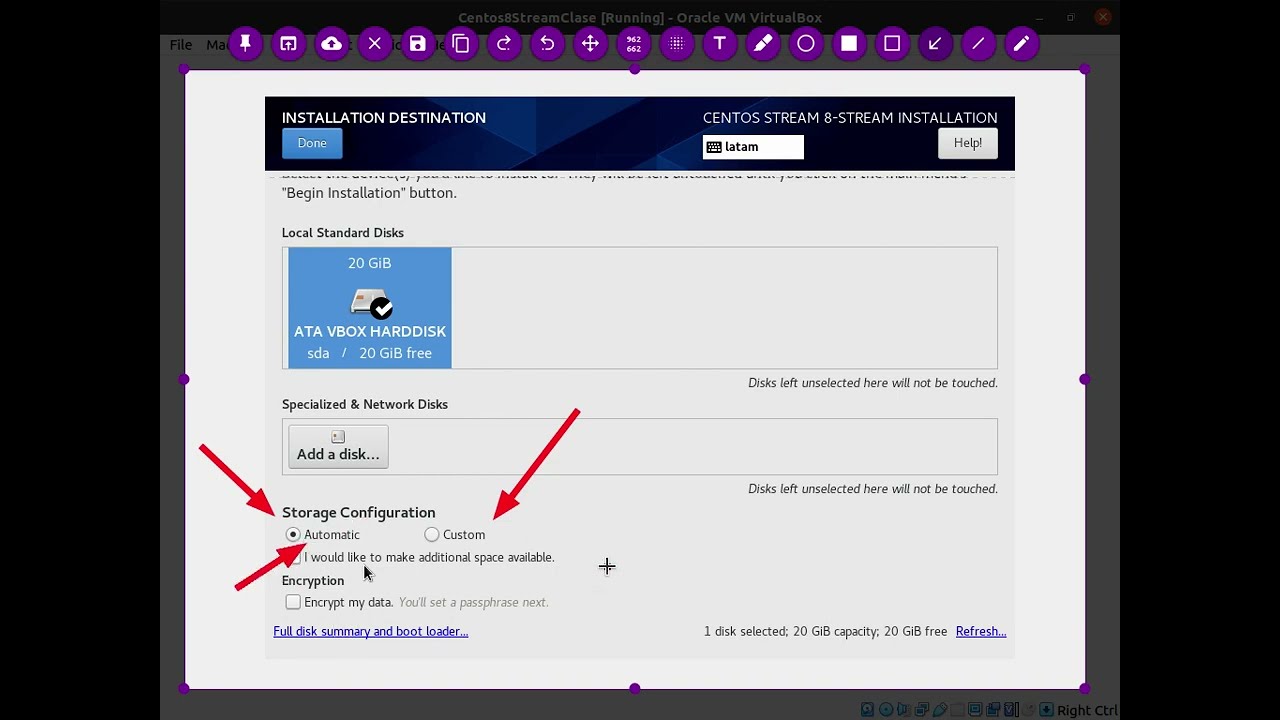Image resolution: width=1280 pixels, height=720 pixels.
Task: Close the VirtualBox window with red X
Action: tap(1102, 17)
